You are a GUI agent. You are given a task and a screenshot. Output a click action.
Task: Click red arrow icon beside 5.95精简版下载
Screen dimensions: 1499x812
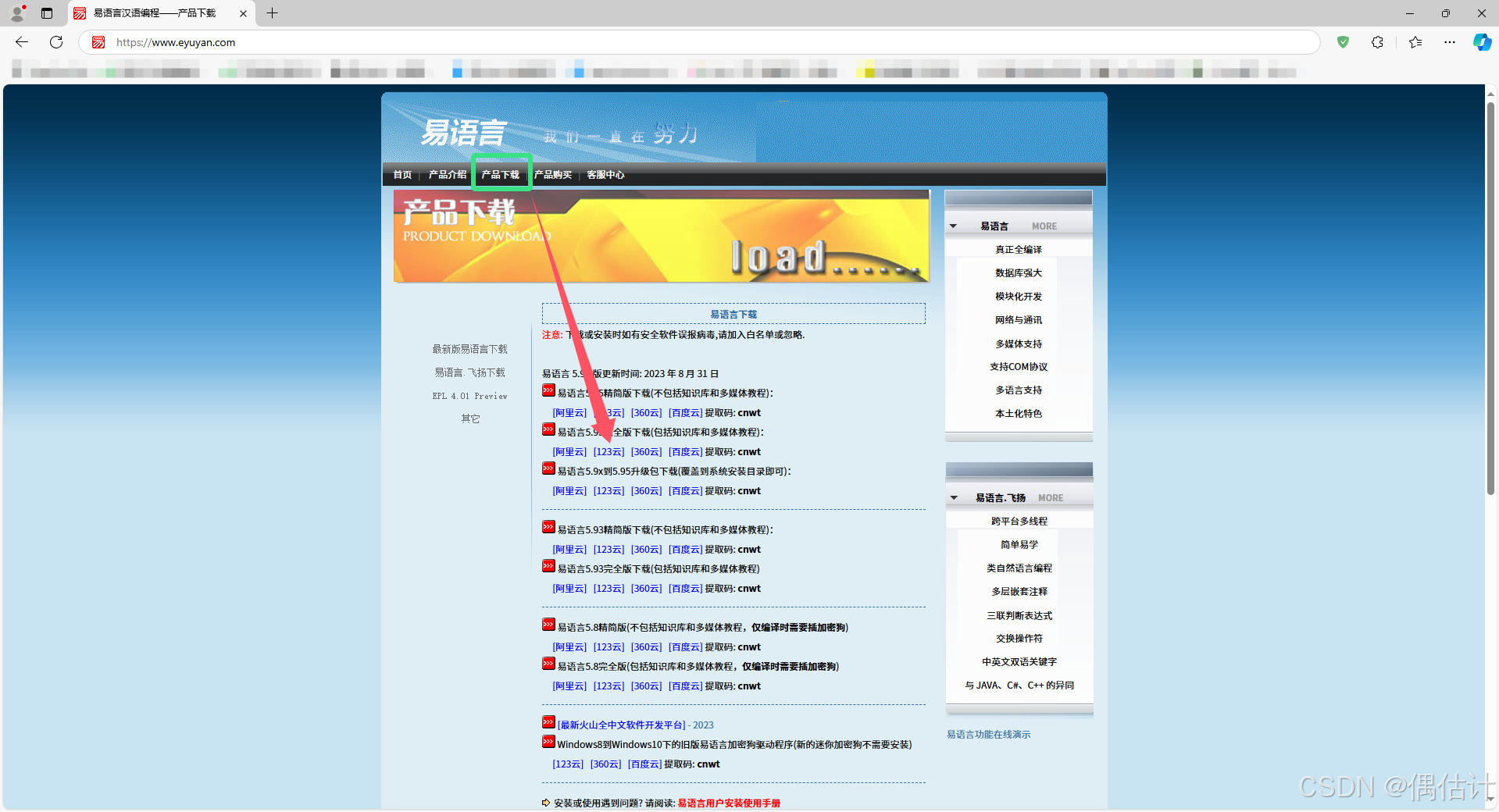click(548, 390)
